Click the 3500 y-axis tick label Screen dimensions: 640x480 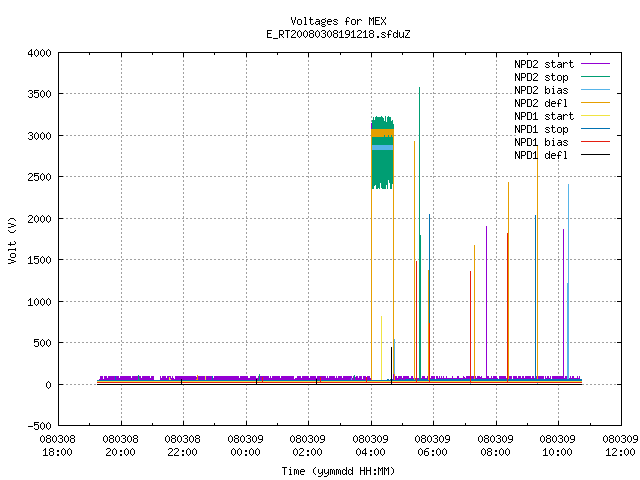(39, 94)
